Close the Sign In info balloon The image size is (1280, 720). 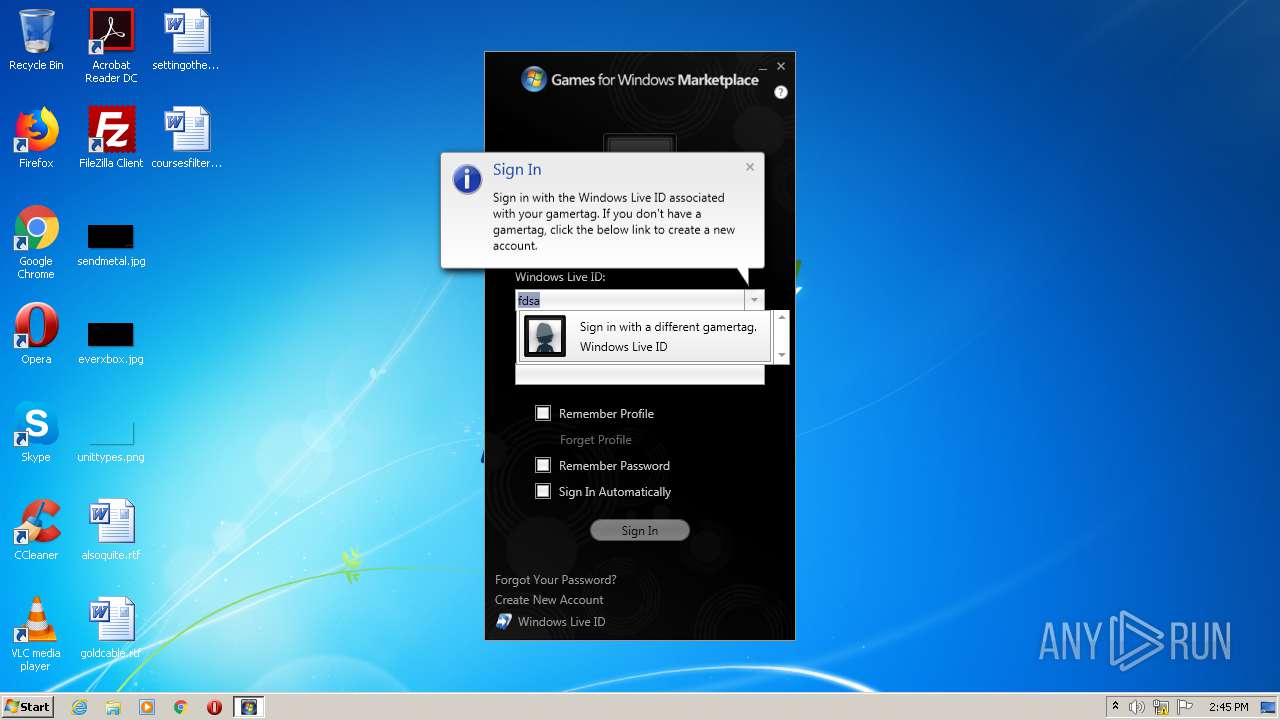[750, 167]
